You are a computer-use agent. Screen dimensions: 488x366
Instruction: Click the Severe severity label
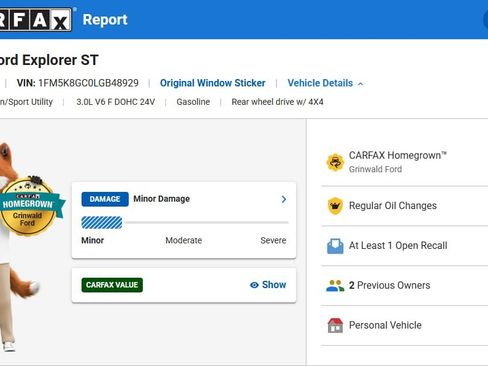coord(273,240)
